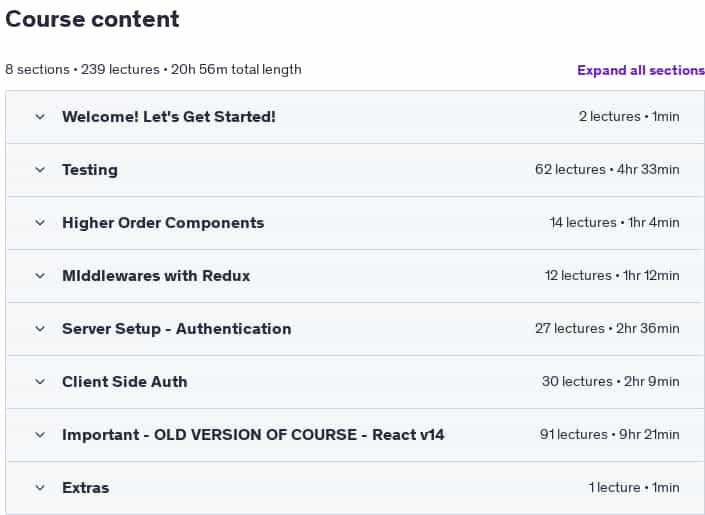Click the Expand all sections link
This screenshot has width=705, height=515.
click(641, 70)
